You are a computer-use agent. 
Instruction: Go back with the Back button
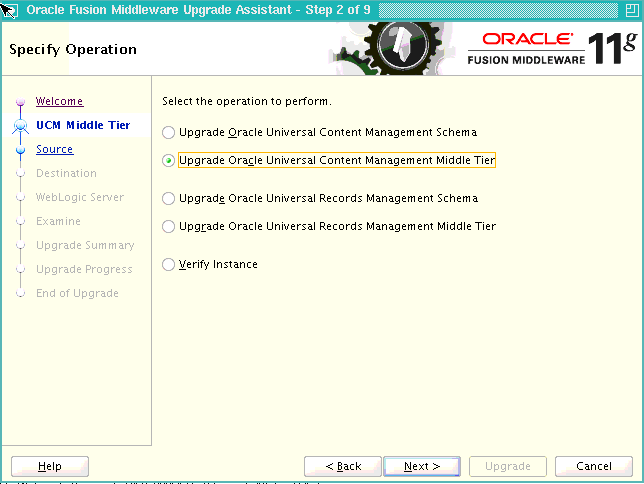click(343, 466)
